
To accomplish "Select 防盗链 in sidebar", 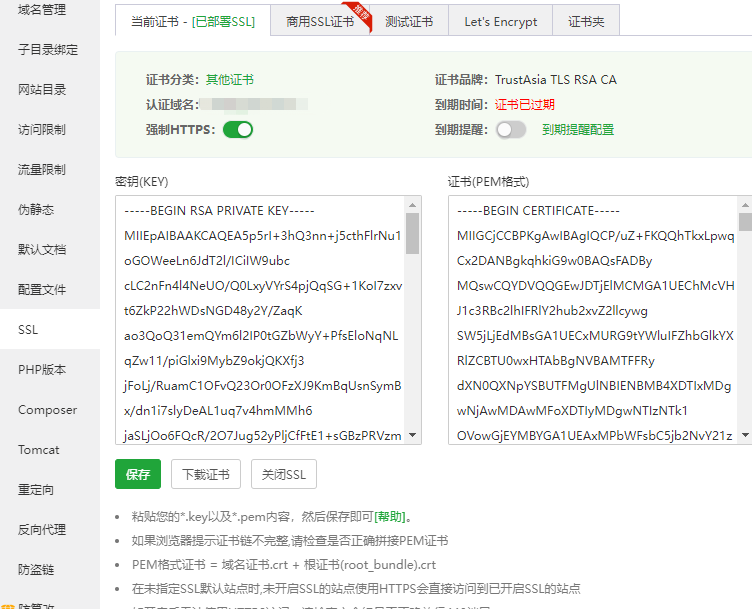I will pos(36,570).
